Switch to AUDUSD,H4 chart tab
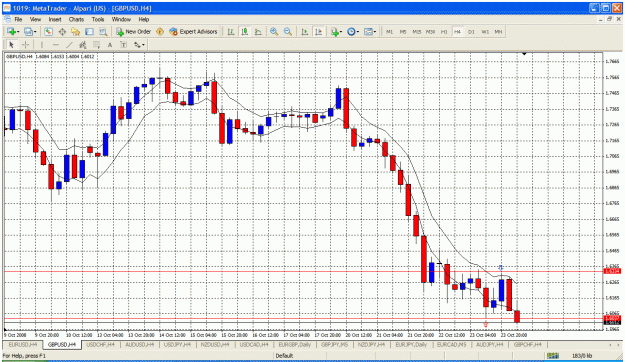 click(140, 344)
